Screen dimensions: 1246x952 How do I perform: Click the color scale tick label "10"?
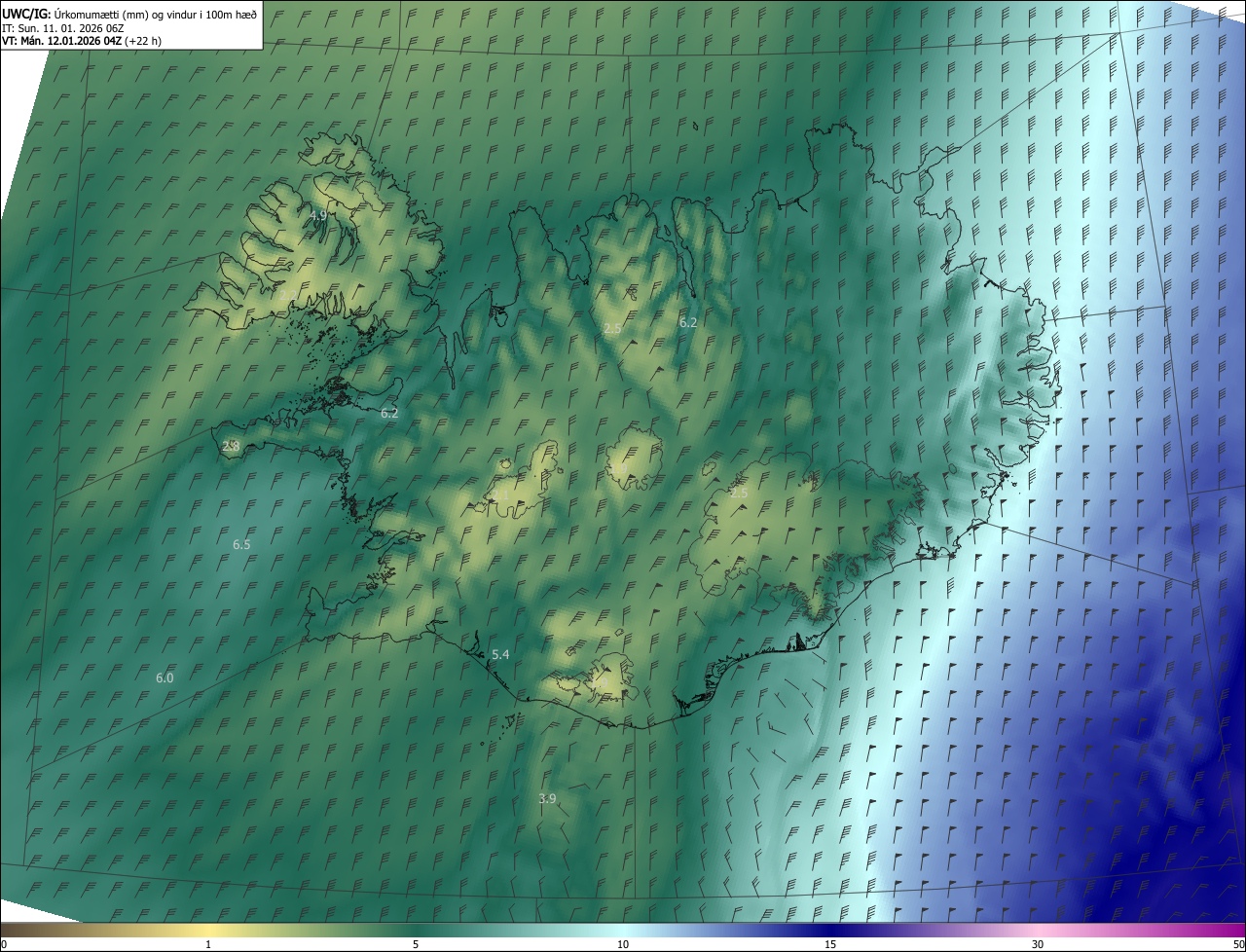click(x=623, y=944)
